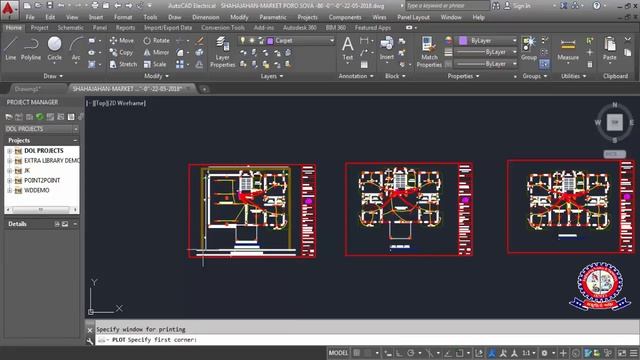Select the Polyline tool
The width and height of the screenshot is (640, 360).
(31, 48)
